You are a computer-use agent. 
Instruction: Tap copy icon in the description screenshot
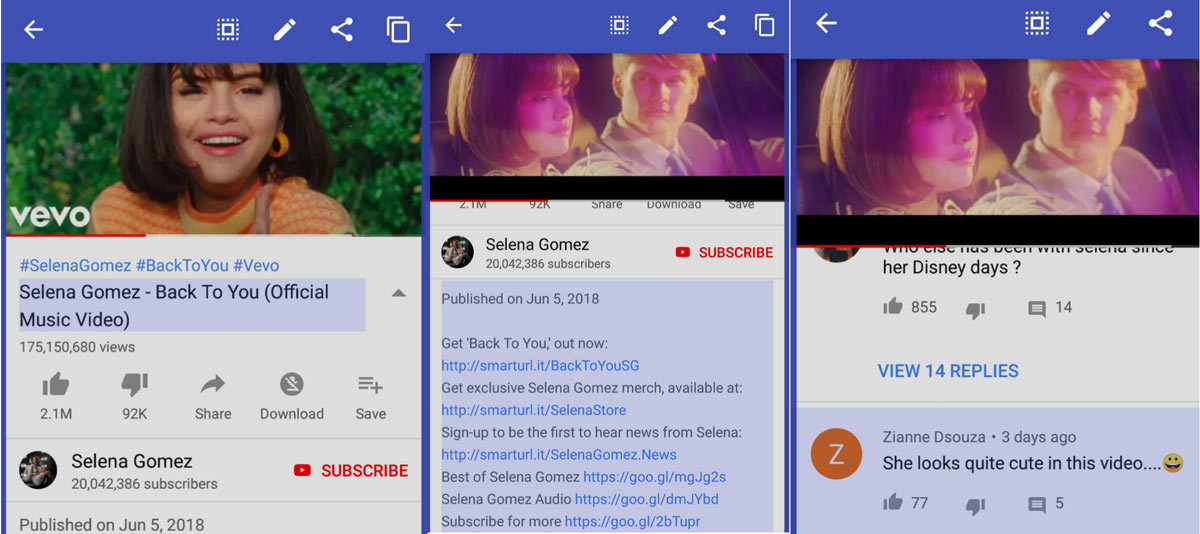[x=765, y=26]
